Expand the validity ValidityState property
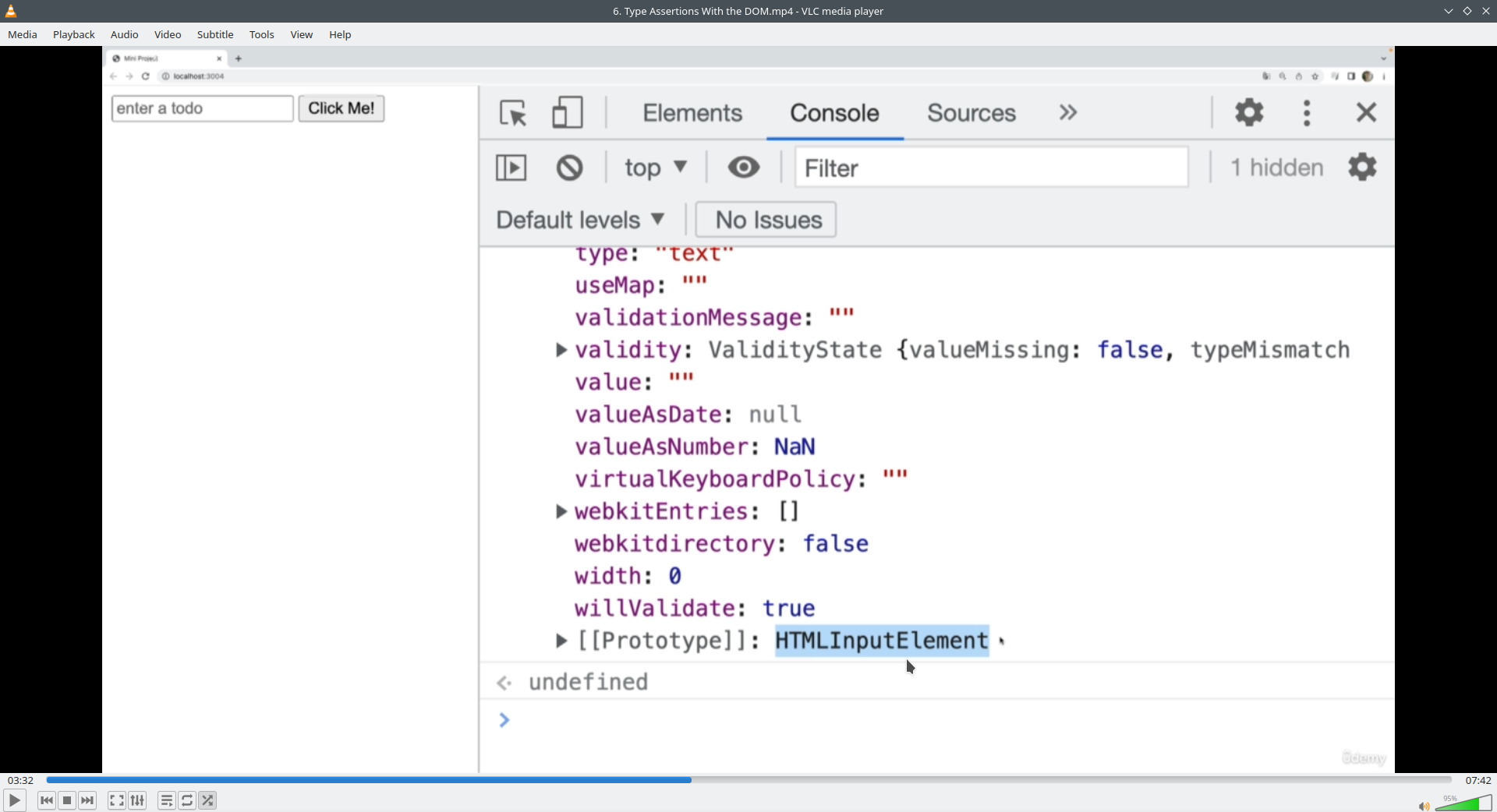Screen dimensions: 1497x812 click(x=561, y=350)
